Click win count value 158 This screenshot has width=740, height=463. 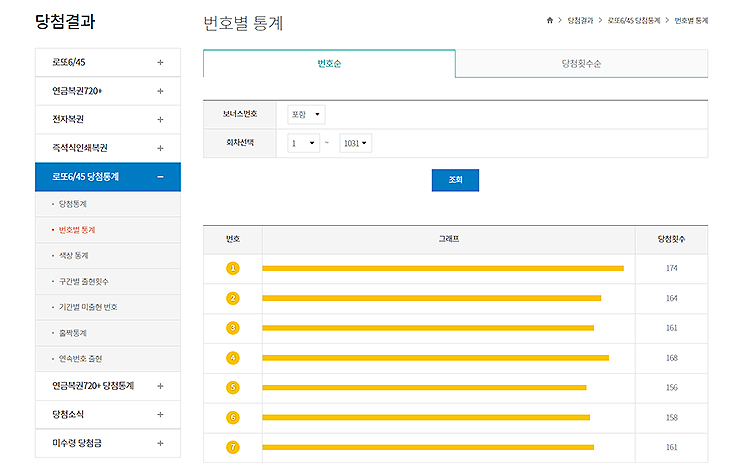pos(672,417)
